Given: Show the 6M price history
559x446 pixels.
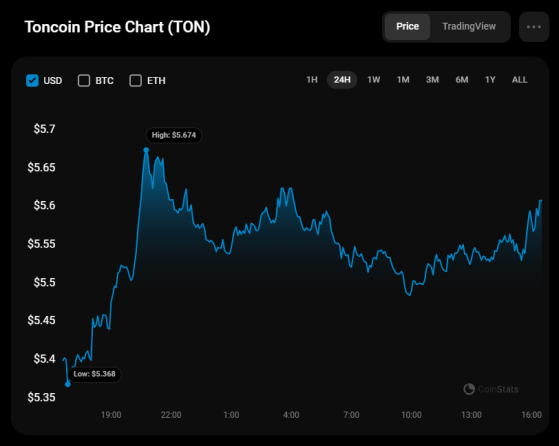Looking at the screenshot, I should (462, 80).
